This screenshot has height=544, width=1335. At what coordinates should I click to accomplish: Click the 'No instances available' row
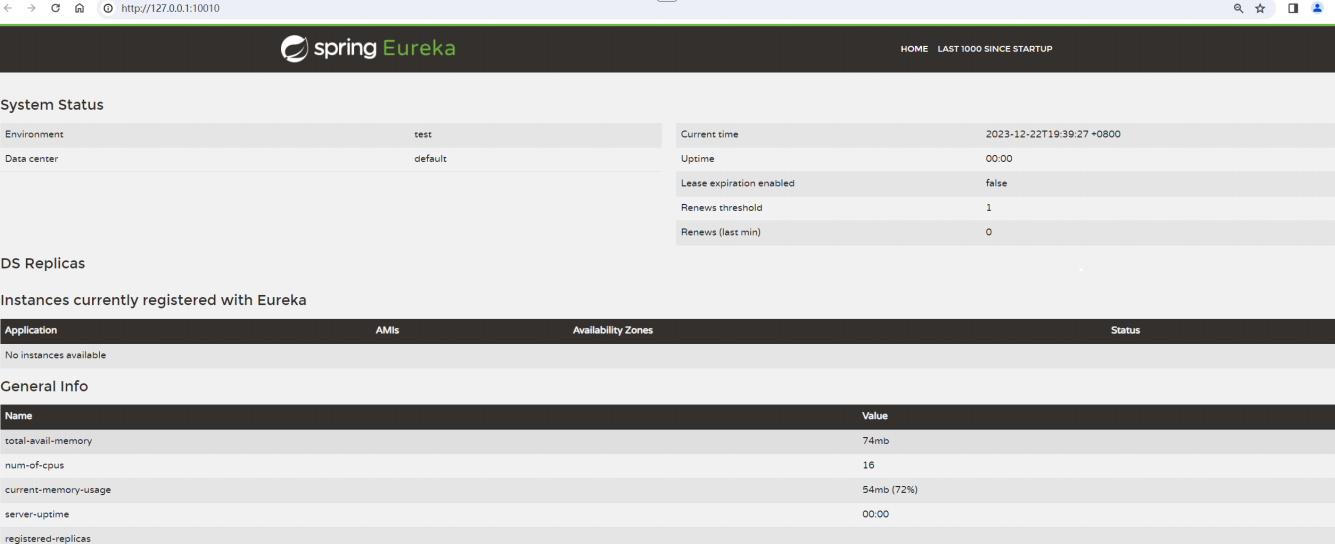tap(667, 355)
